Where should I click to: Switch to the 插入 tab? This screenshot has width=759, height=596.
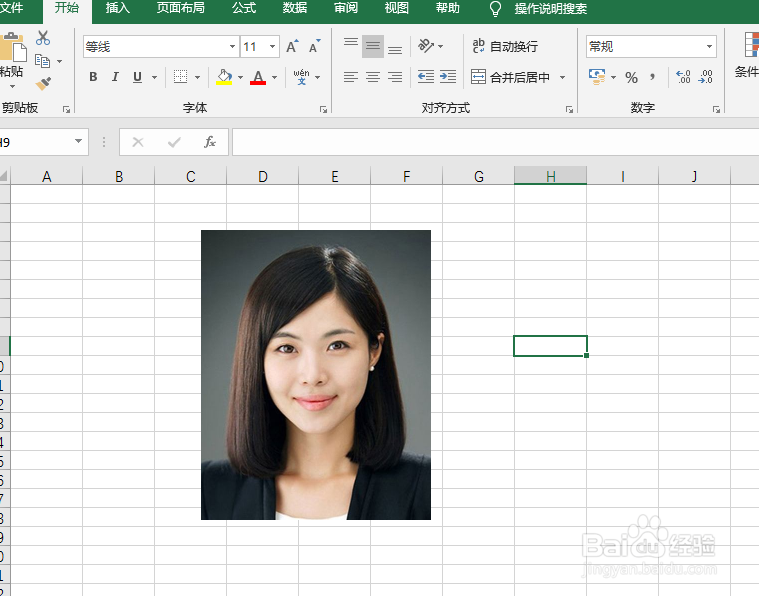coord(118,8)
